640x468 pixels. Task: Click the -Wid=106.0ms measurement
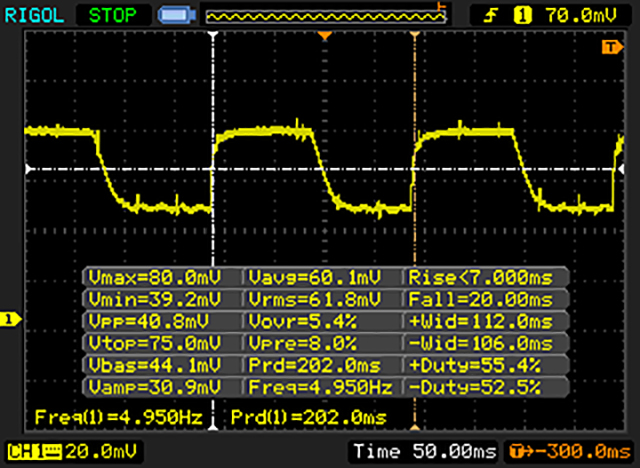click(x=480, y=343)
